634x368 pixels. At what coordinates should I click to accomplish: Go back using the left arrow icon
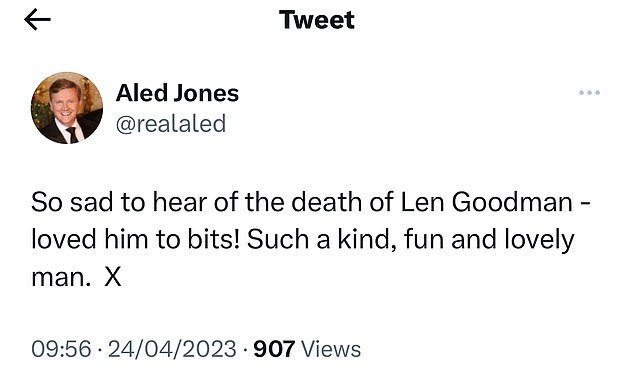37,19
